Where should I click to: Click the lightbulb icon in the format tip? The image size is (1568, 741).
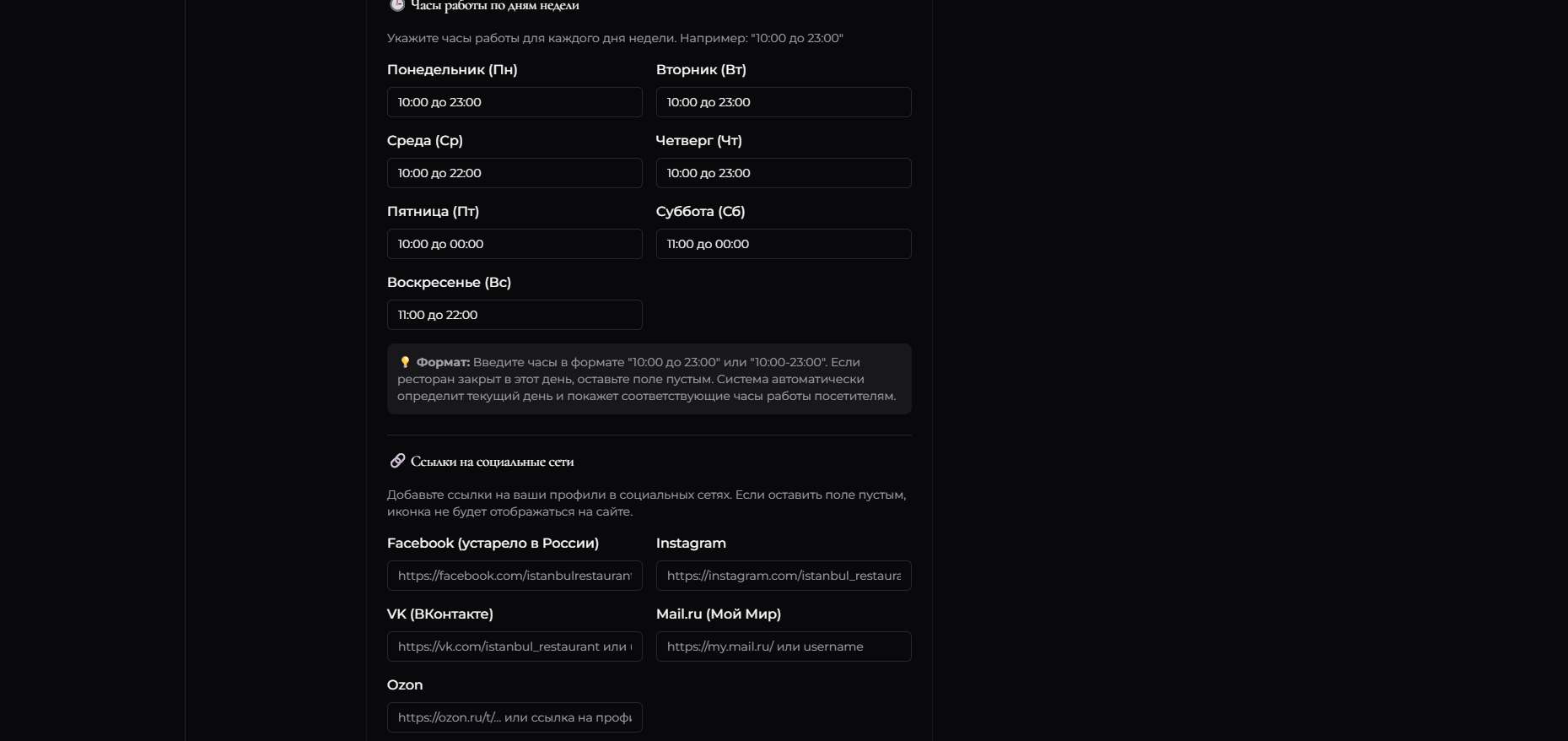[x=406, y=362]
